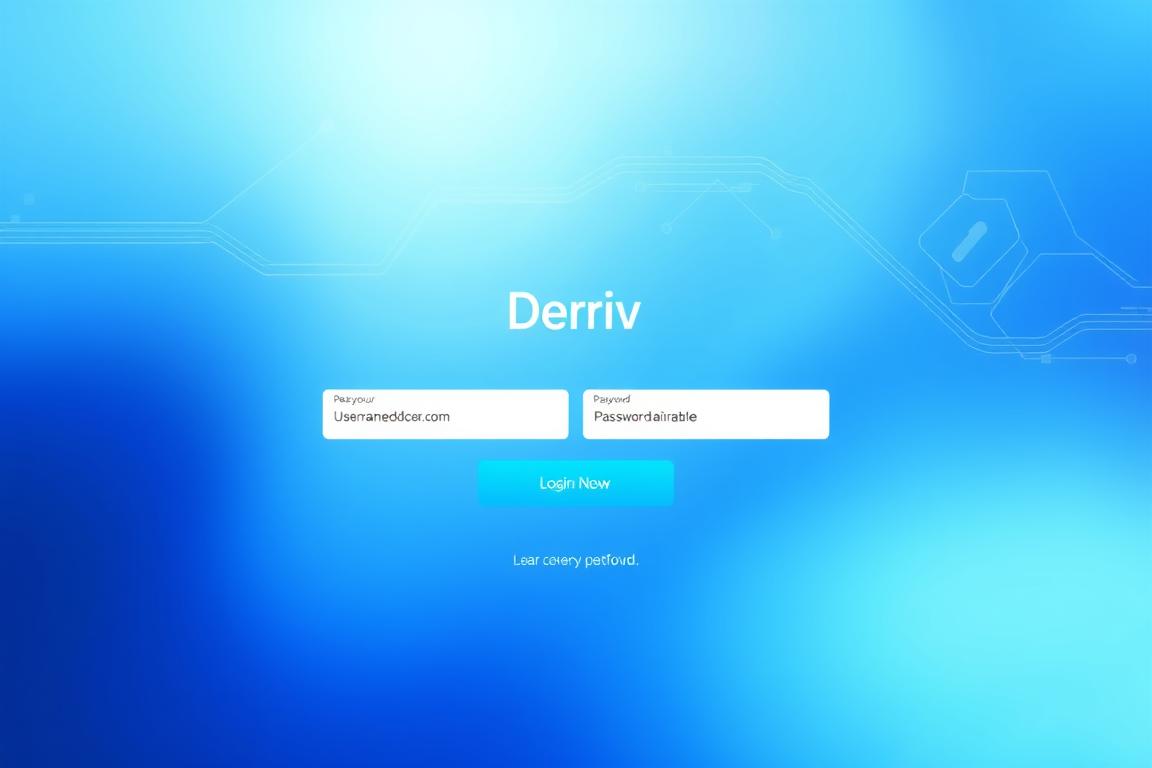1152x768 pixels.
Task: Click the center of the Login Now button
Action: [x=576, y=483]
